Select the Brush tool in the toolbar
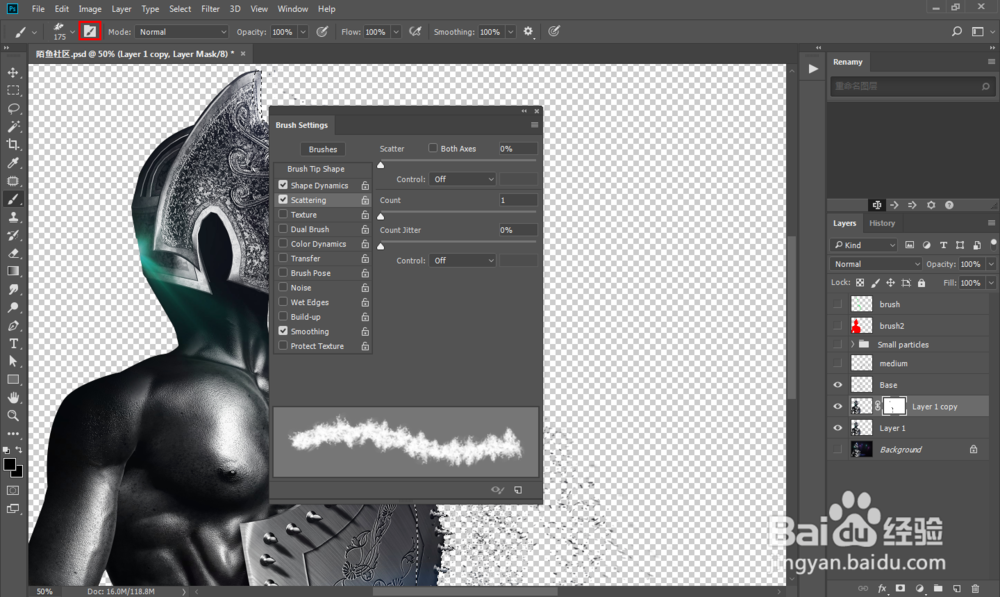Viewport: 1000px width, 597px height. pos(13,199)
